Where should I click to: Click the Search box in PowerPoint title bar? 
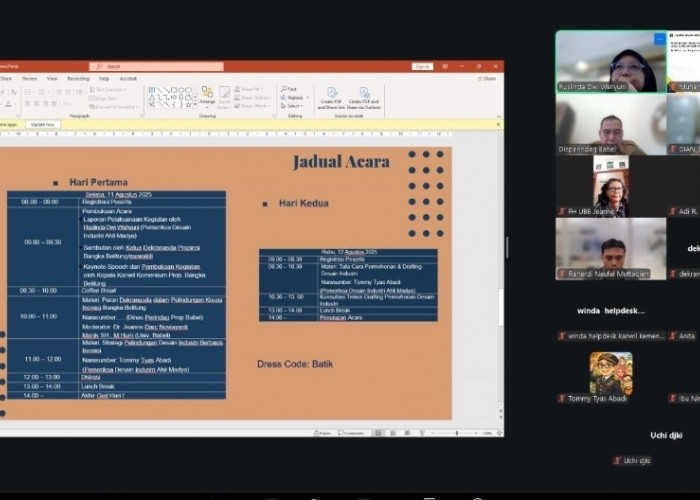point(156,67)
